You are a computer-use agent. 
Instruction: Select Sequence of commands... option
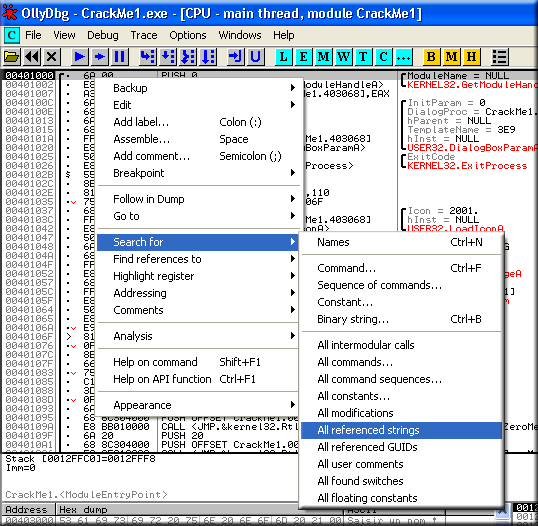[401, 285]
